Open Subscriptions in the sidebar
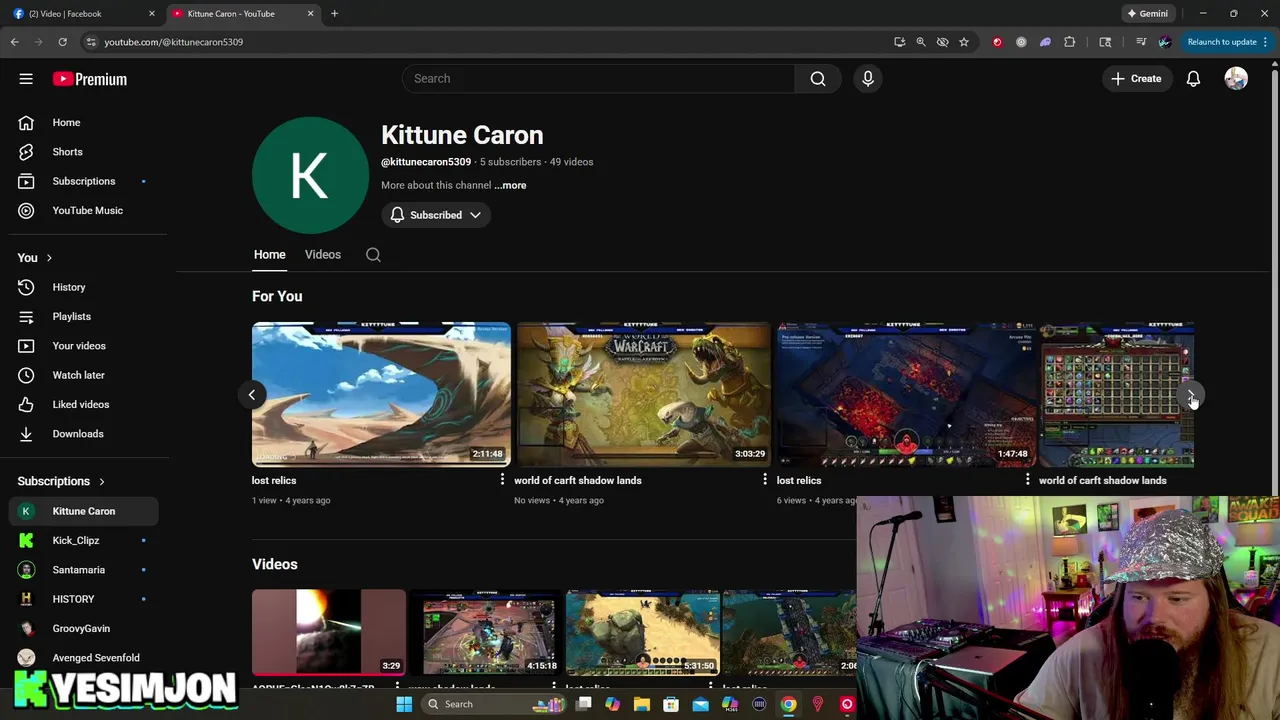The image size is (1280, 720). point(84,181)
